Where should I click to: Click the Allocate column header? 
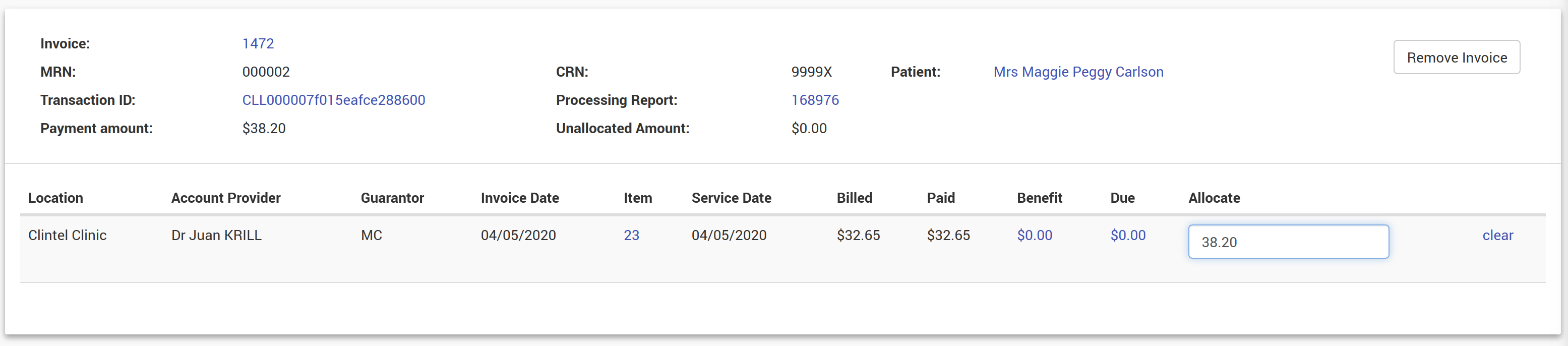click(1214, 198)
